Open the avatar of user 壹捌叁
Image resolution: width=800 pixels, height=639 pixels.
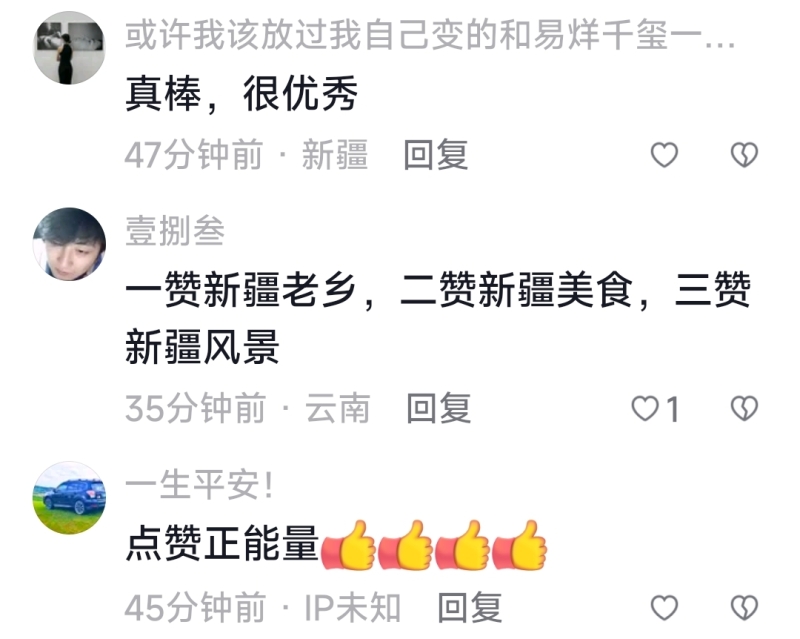[69, 244]
